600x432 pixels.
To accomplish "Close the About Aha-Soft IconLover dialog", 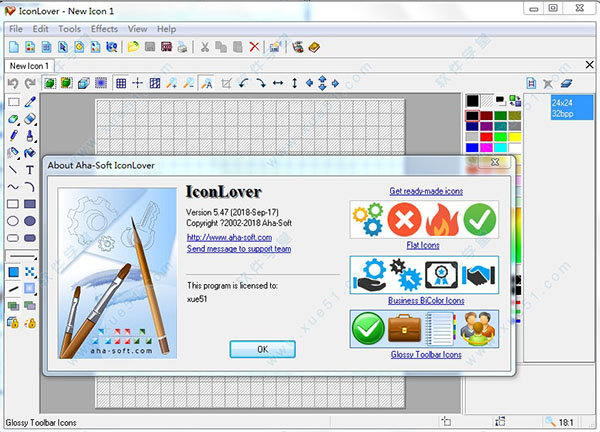I will 494,162.
